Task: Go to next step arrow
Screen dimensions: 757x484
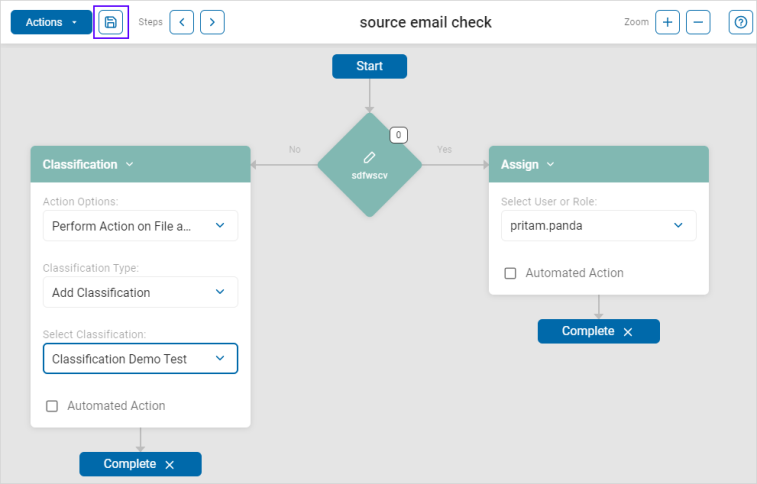Action: pos(212,22)
